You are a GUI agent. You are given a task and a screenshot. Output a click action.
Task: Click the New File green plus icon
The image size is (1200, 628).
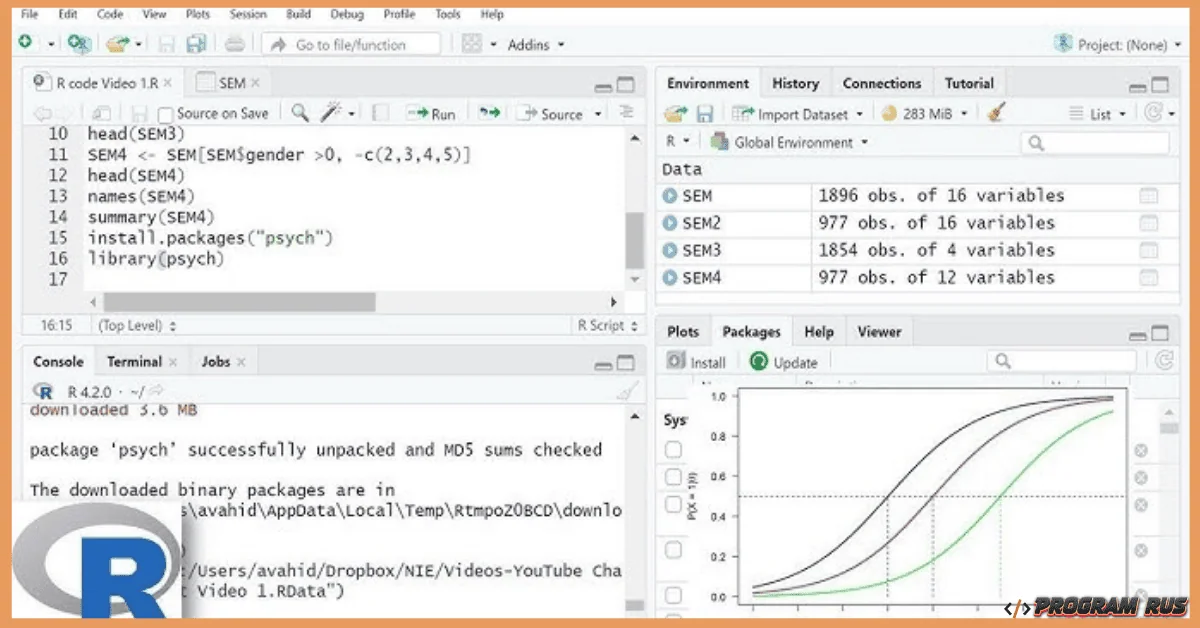click(24, 43)
